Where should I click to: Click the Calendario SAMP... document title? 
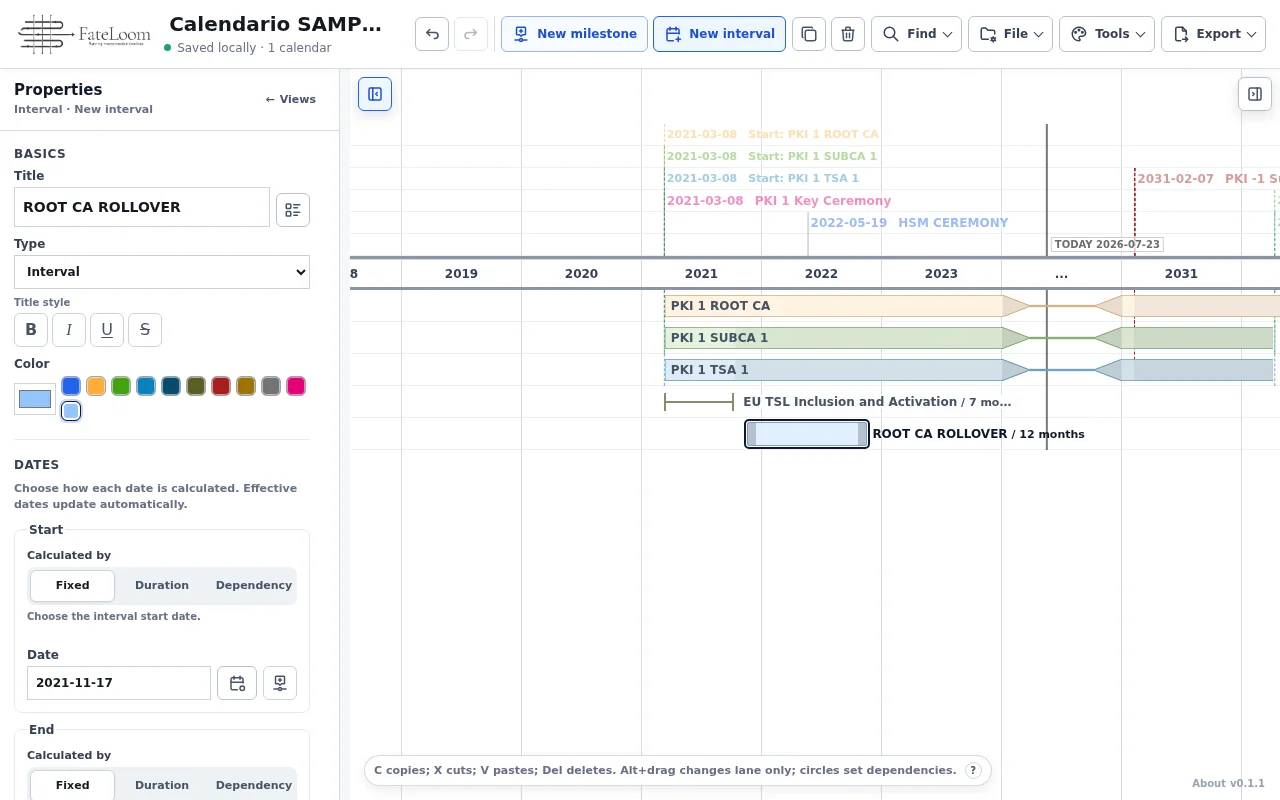pos(276,25)
